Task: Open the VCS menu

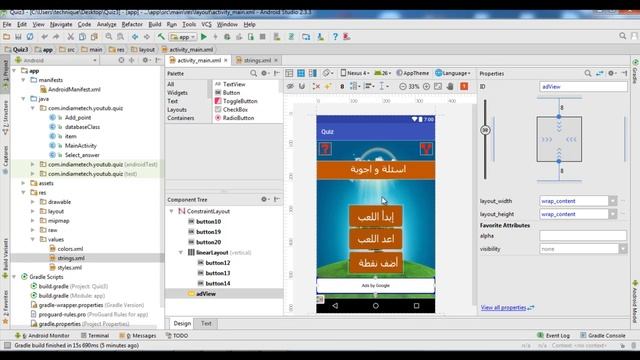Action: click(207, 24)
